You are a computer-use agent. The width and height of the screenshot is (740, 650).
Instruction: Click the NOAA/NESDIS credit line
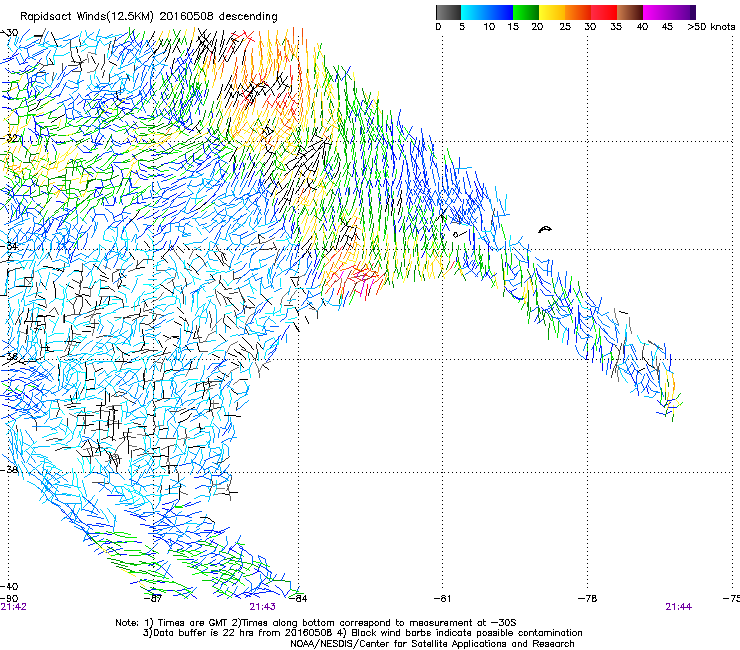432,644
